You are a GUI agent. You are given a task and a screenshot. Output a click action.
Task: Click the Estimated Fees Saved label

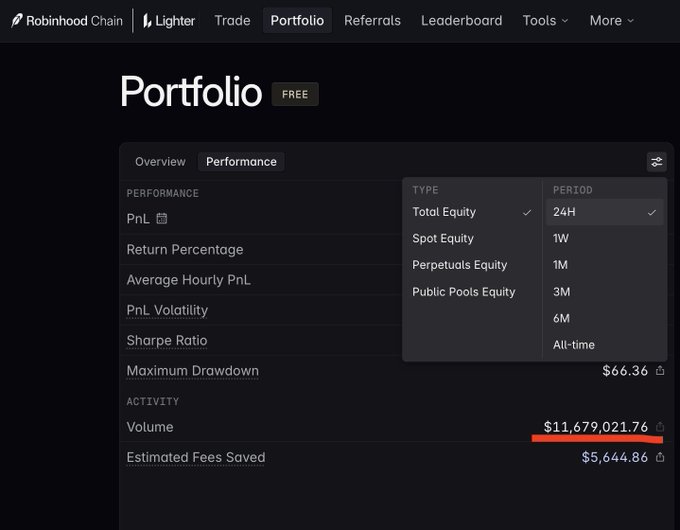tap(196, 457)
